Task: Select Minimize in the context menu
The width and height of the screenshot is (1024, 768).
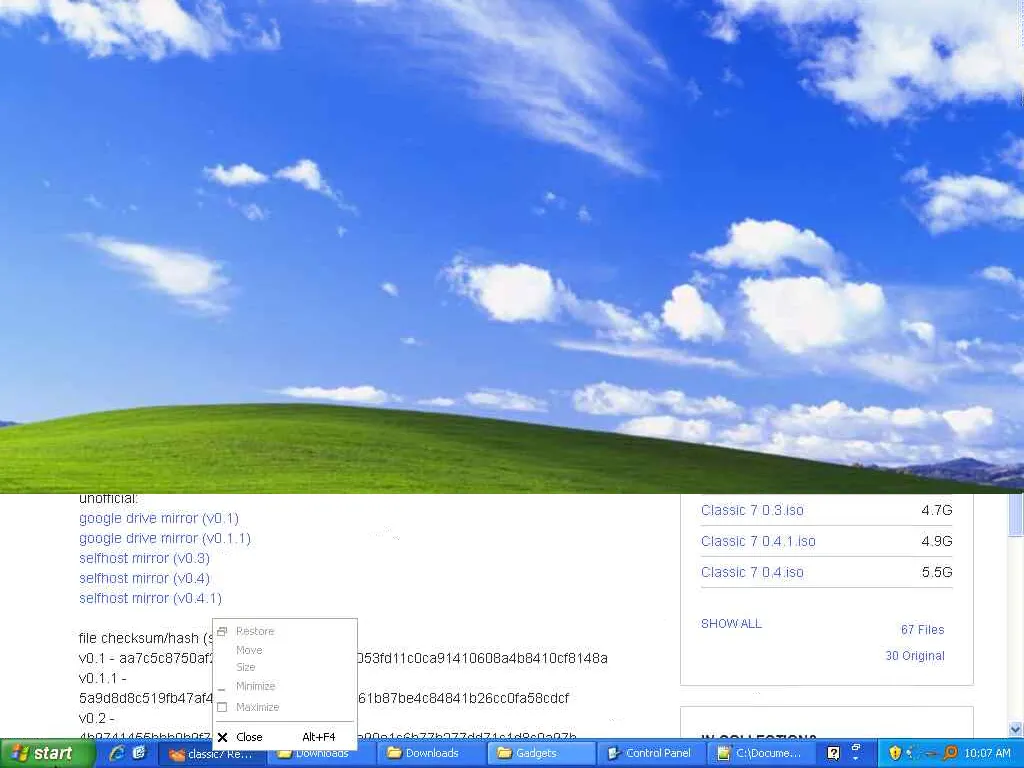Action: click(x=285, y=686)
